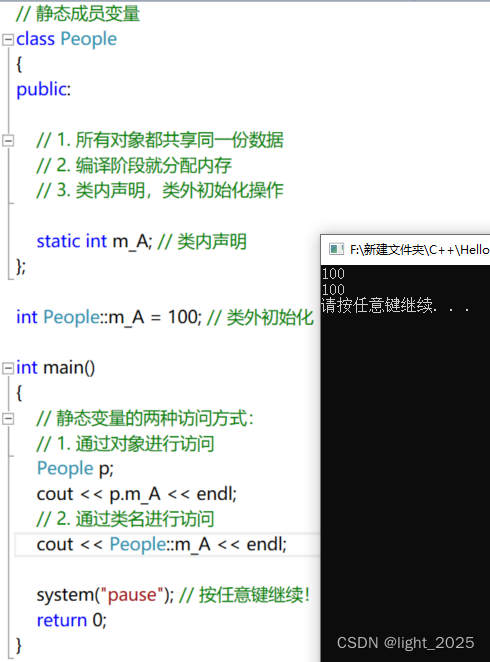Click the '// 静态成员变量' comment at top
Image resolution: width=490 pixels, height=662 pixels.
[78, 14]
